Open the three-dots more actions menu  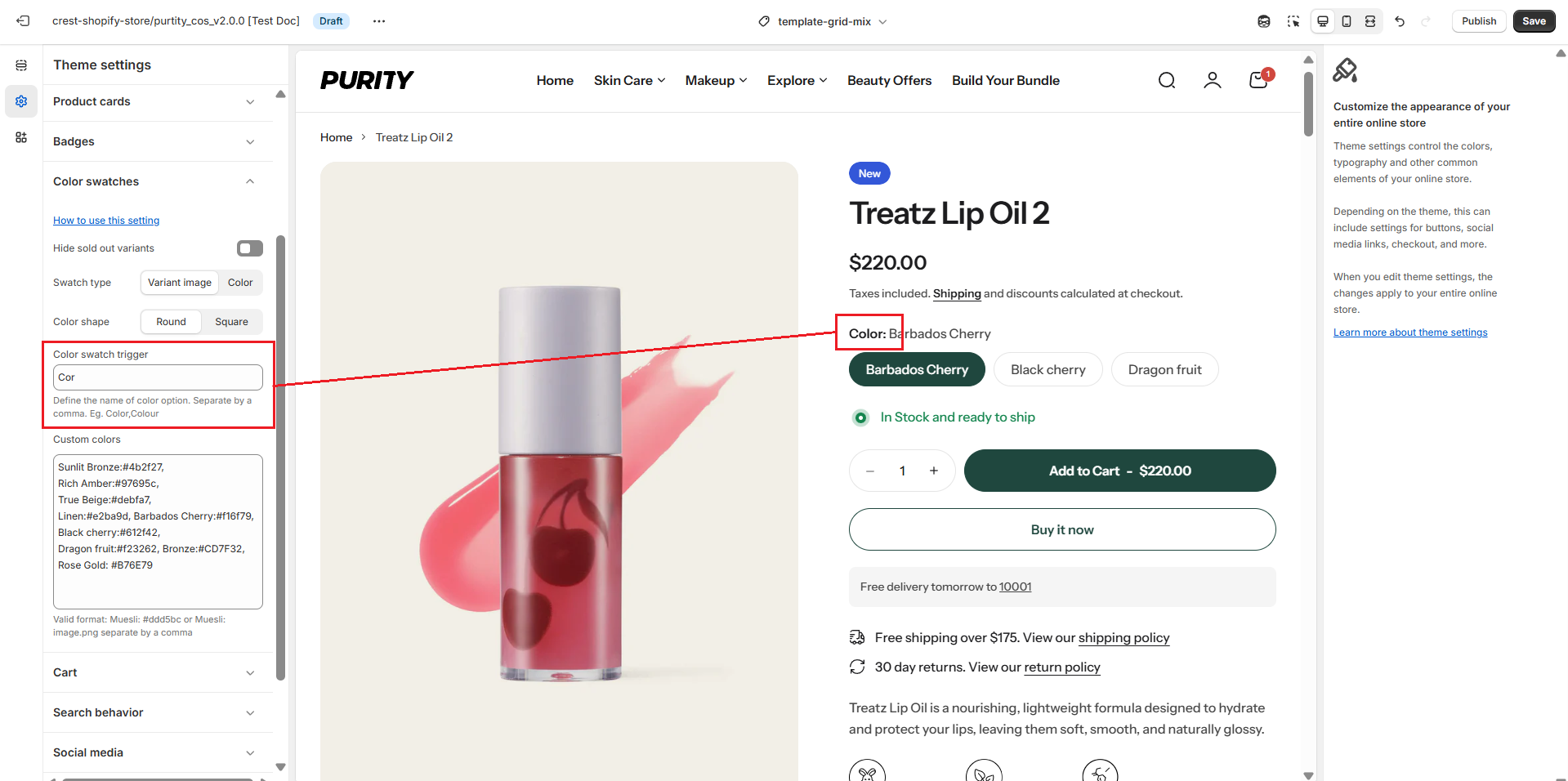(x=379, y=21)
